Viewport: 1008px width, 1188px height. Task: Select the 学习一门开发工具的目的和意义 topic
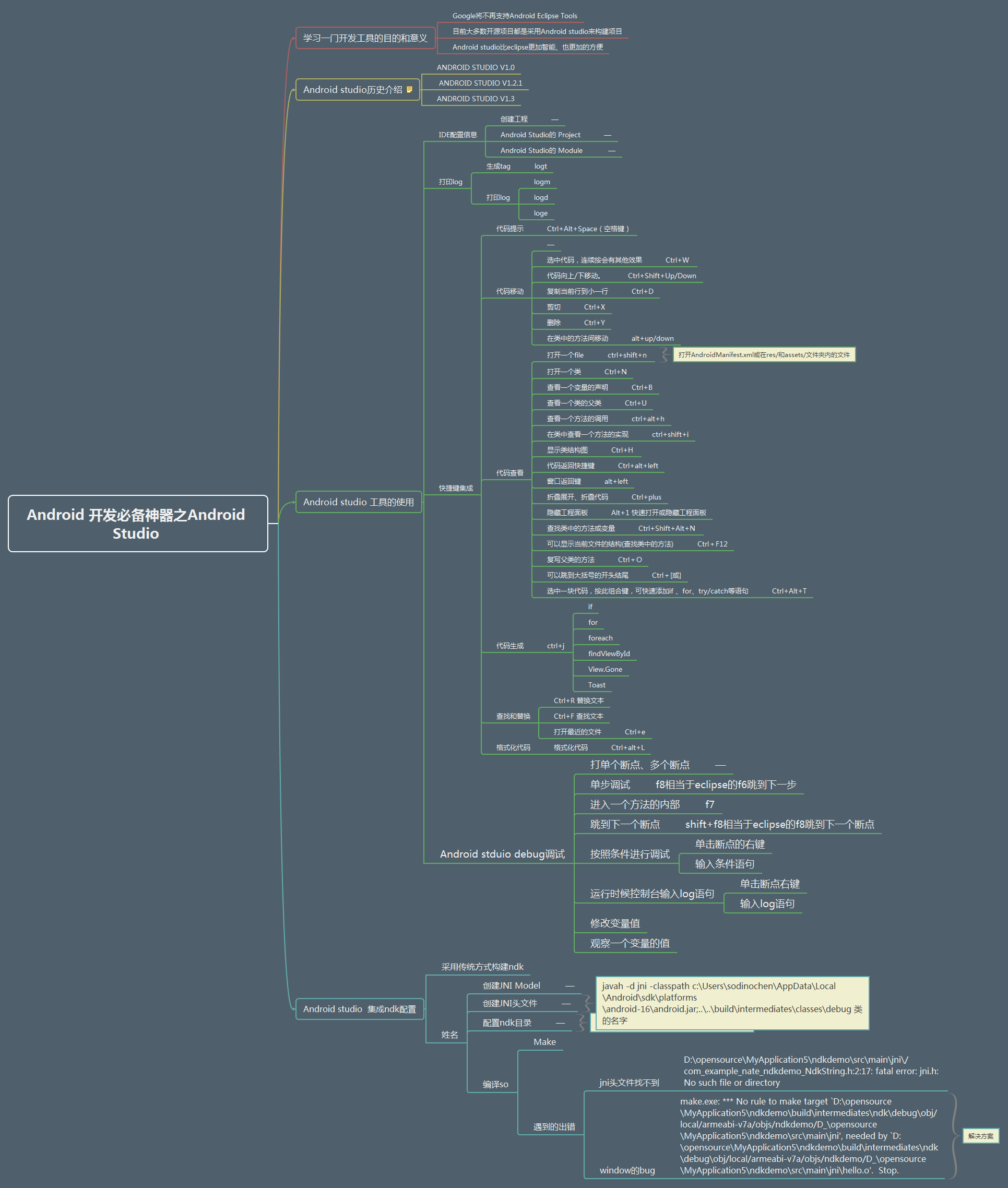[365, 38]
